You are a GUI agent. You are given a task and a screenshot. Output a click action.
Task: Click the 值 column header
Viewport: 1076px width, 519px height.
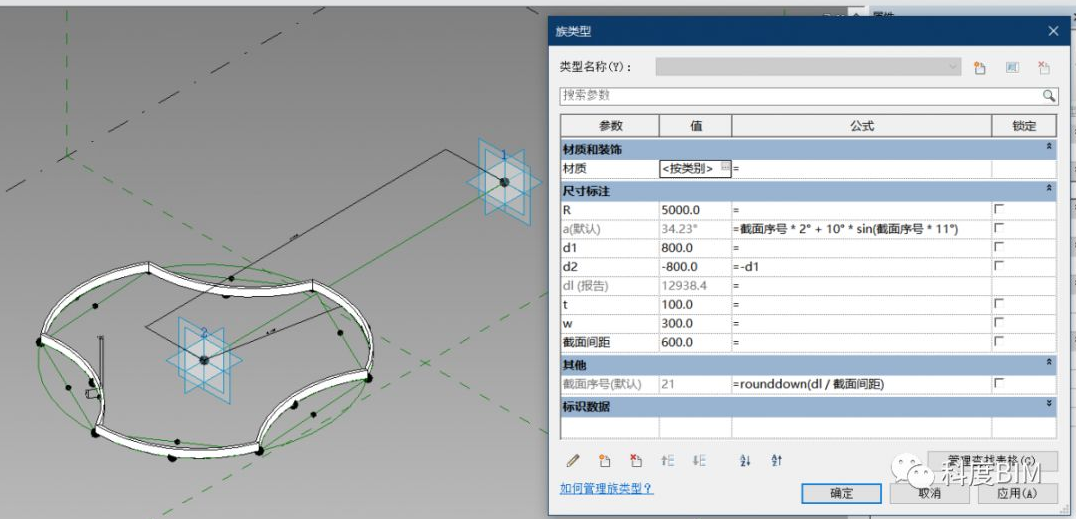pos(695,126)
